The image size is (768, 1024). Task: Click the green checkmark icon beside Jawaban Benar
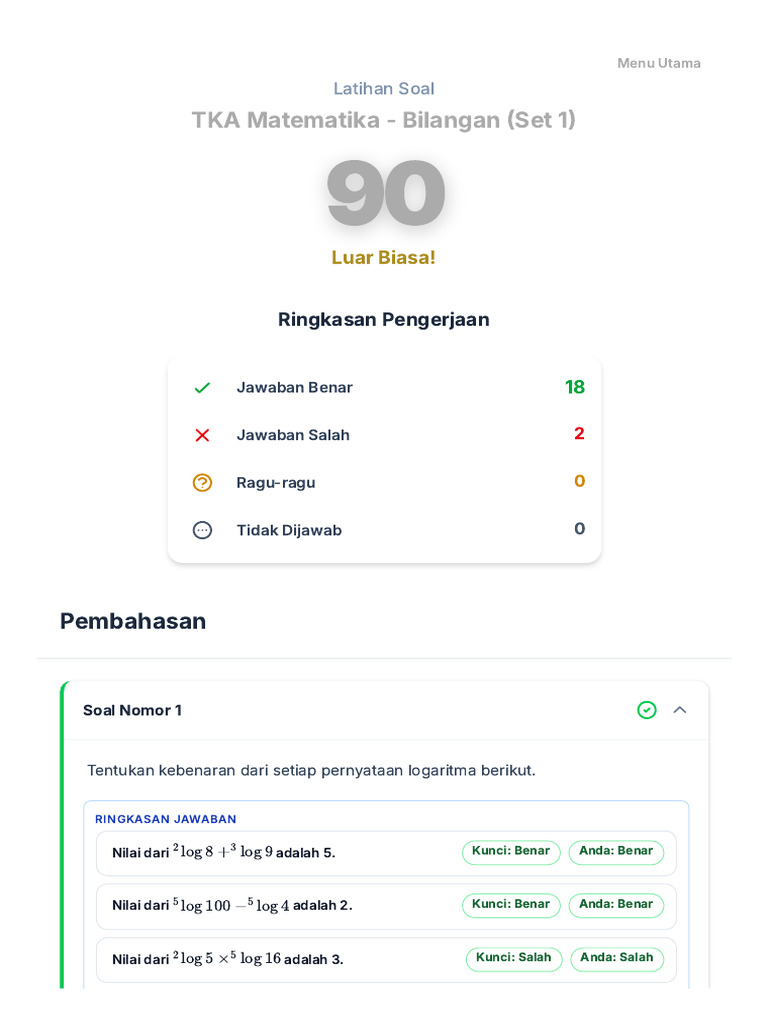click(x=202, y=388)
